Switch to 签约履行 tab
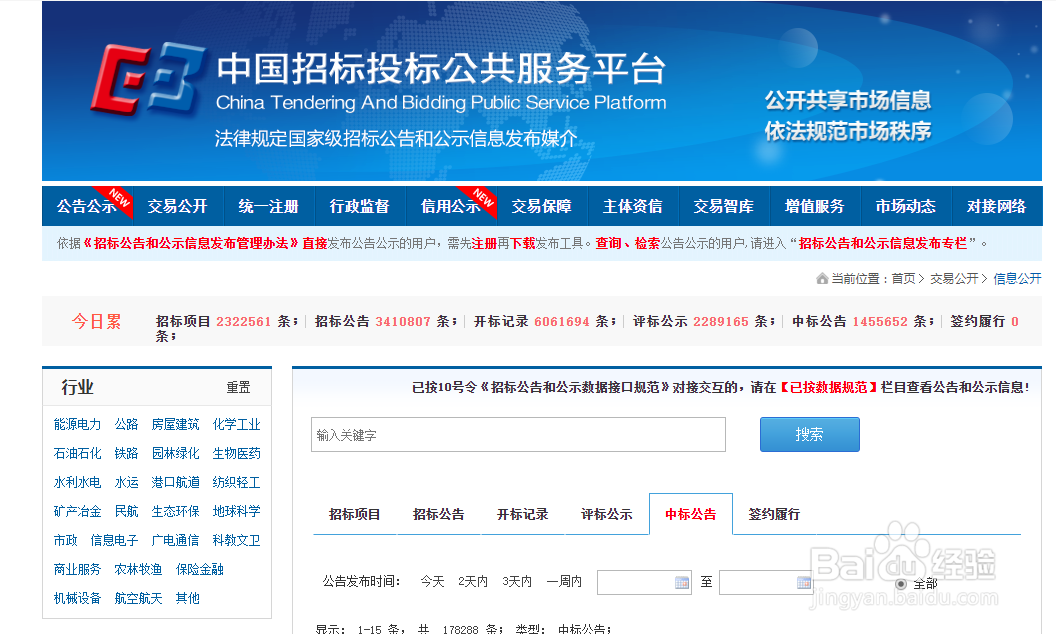Screen dimensions: 1056x634 click(x=774, y=514)
